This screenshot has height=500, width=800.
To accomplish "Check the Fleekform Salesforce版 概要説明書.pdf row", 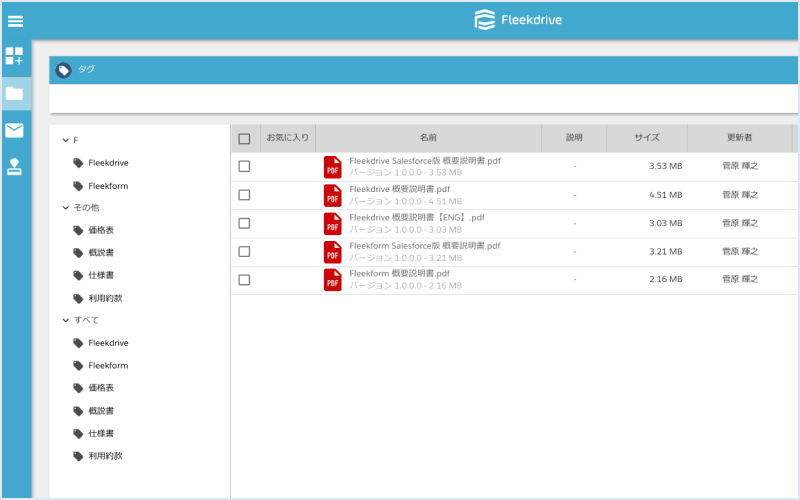I will pyautogui.click(x=244, y=252).
